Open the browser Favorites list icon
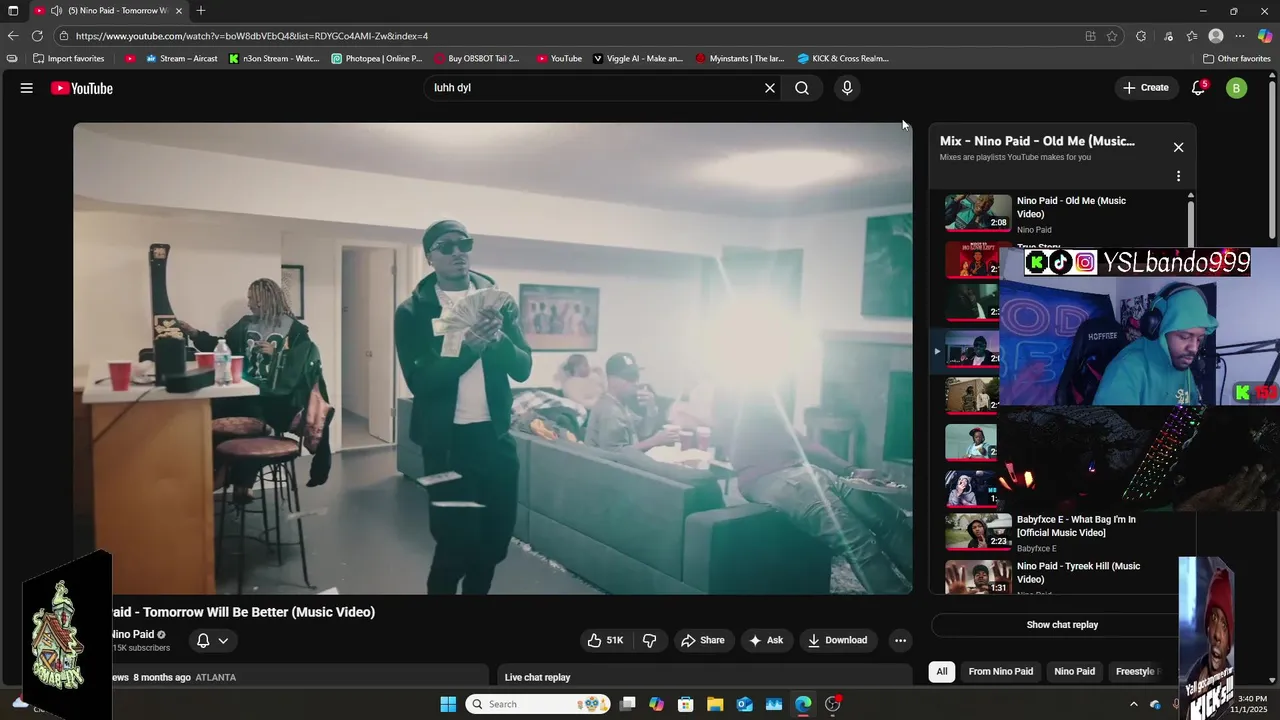The width and height of the screenshot is (1280, 720). (x=1192, y=36)
